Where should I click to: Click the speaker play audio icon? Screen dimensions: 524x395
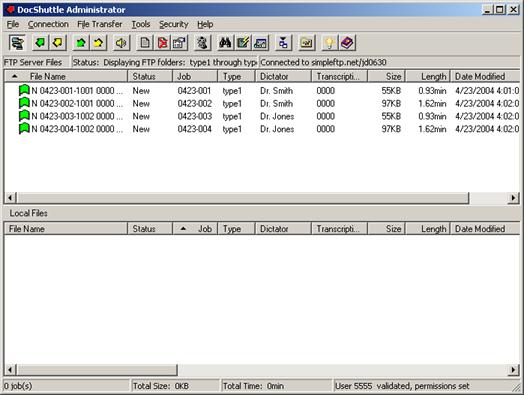pos(121,43)
